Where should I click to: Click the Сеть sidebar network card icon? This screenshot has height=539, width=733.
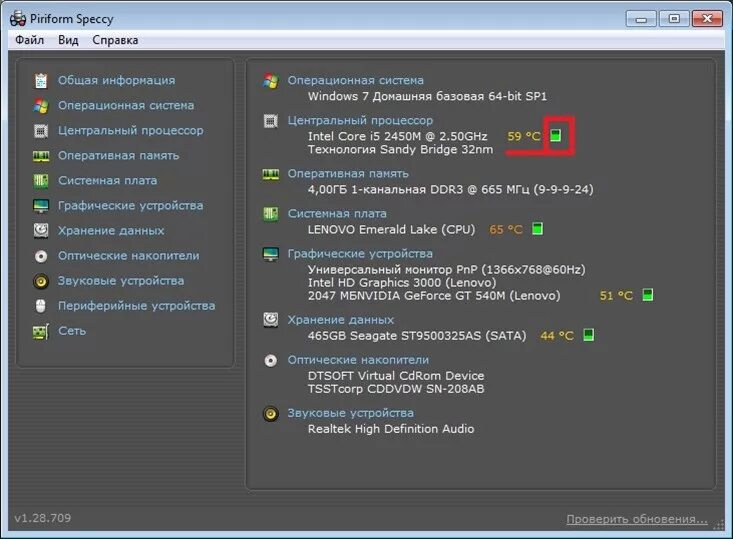pos(41,331)
